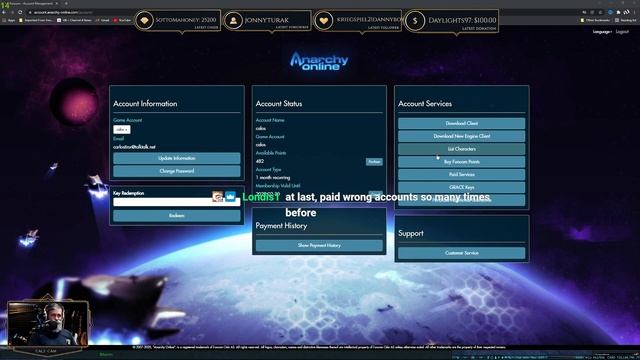640x360 pixels.
Task: Click the Buy Funcom Points button
Action: 462,162
